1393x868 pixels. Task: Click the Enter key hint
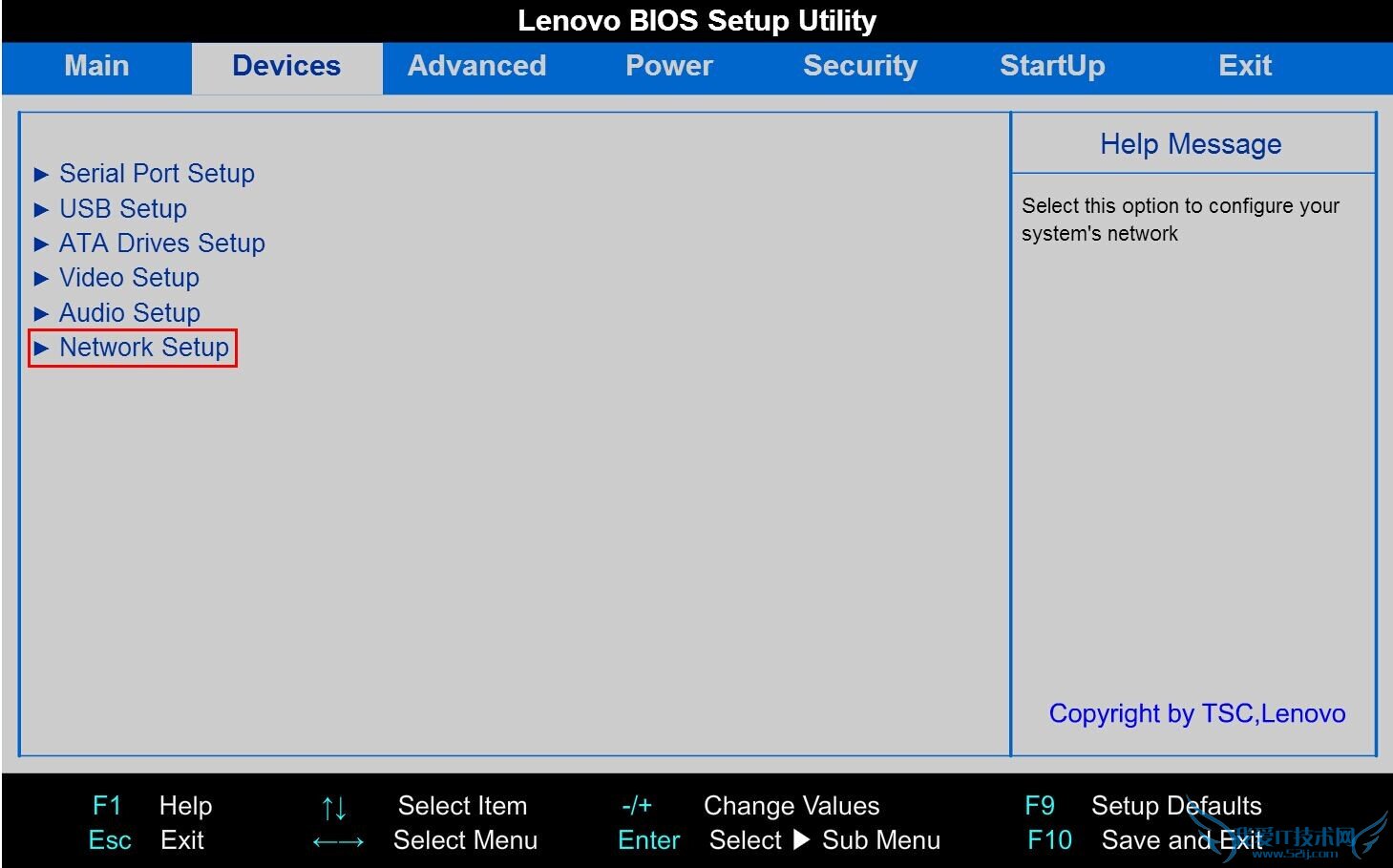pyautogui.click(x=649, y=840)
